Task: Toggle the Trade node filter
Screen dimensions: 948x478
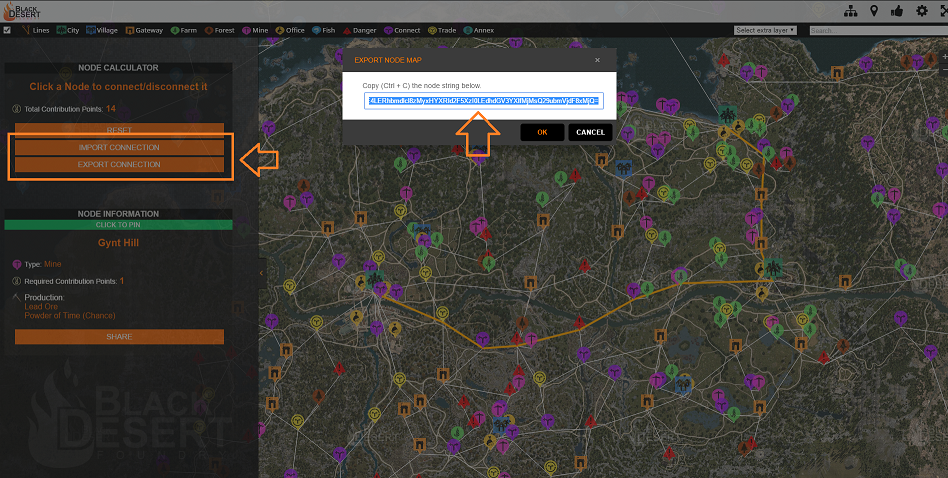Action: pyautogui.click(x=442, y=30)
